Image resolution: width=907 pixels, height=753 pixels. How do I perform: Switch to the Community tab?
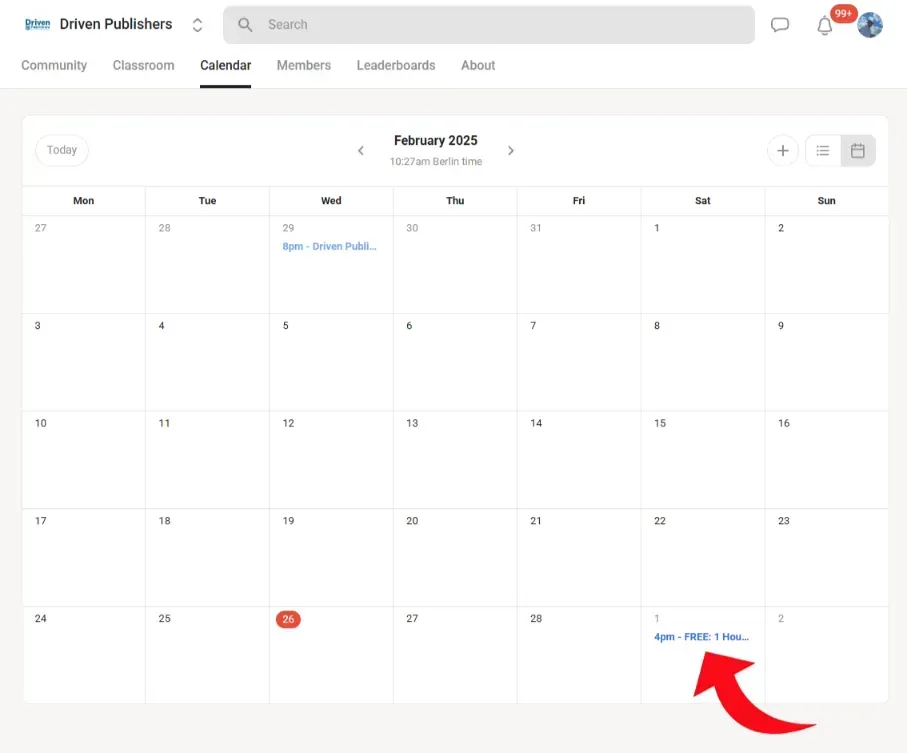pyautogui.click(x=54, y=65)
